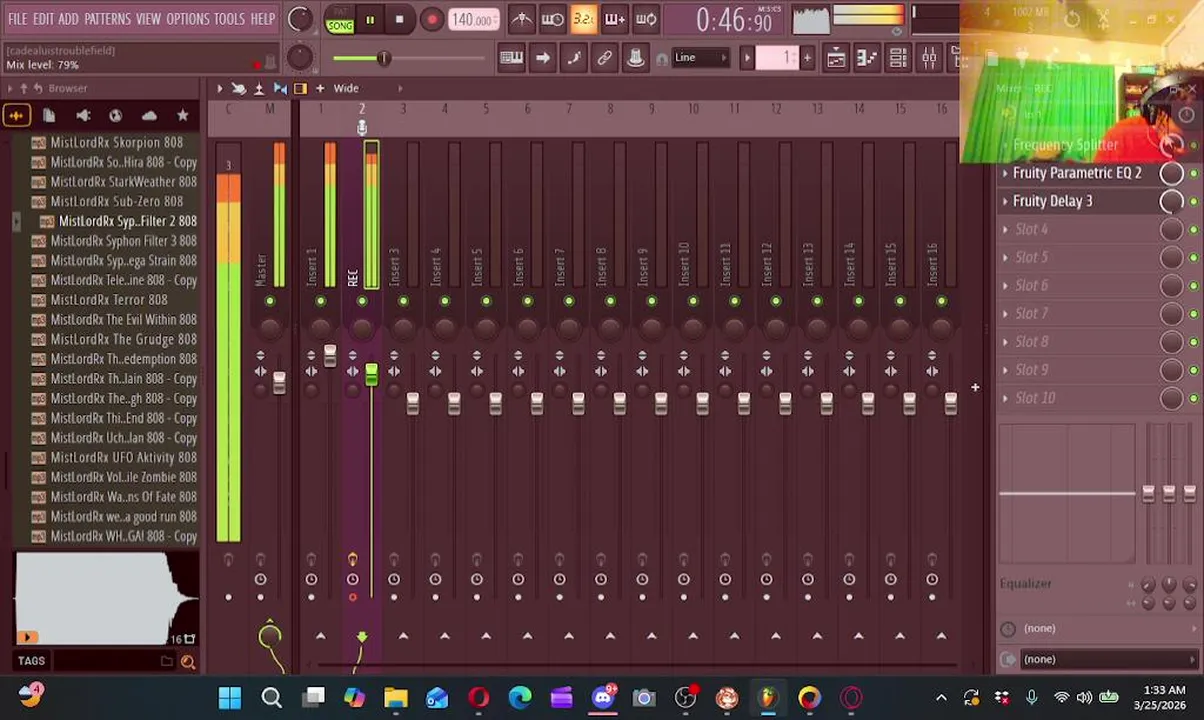1204x720 pixels.
Task: Click the pattern selector number field
Action: 777,58
